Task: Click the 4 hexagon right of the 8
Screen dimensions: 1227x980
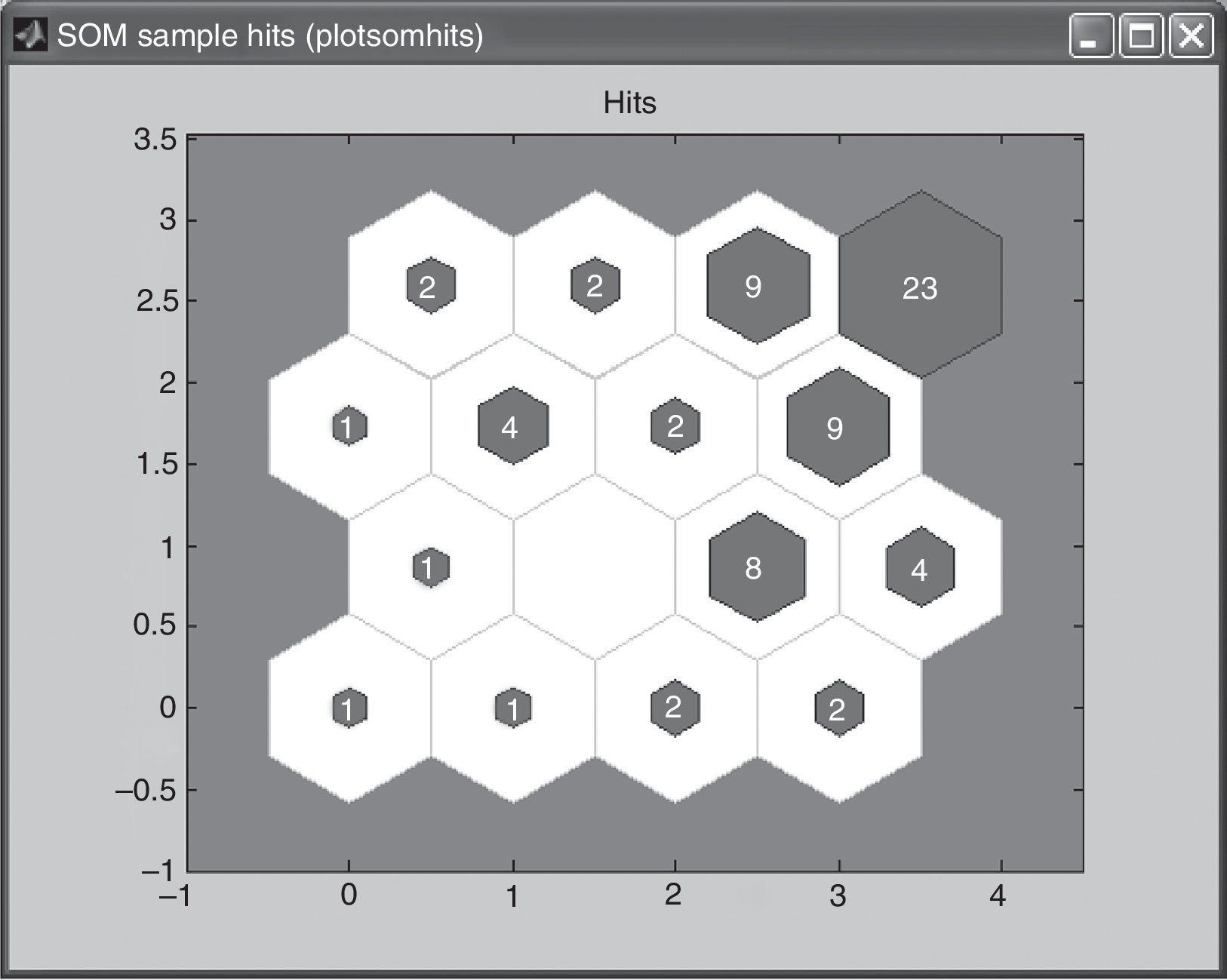Action: coord(920,569)
